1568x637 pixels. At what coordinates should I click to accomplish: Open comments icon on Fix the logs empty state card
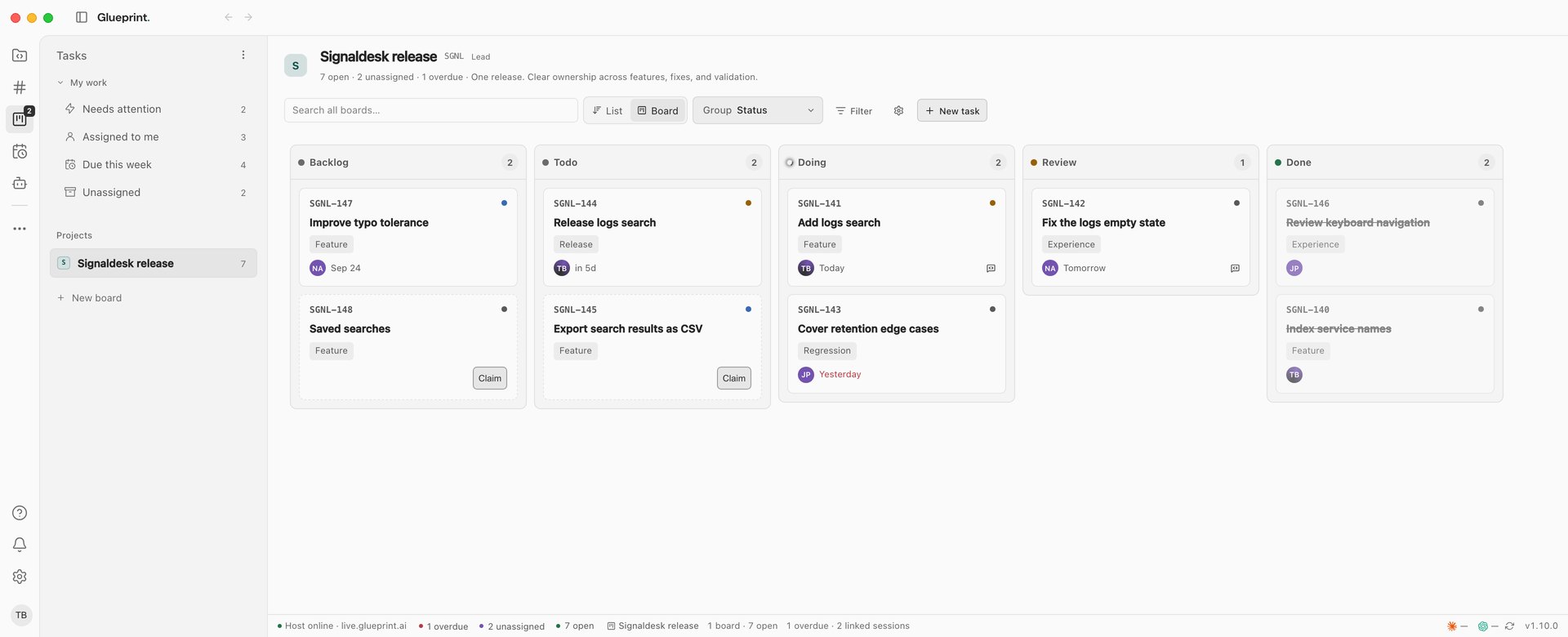click(1235, 268)
